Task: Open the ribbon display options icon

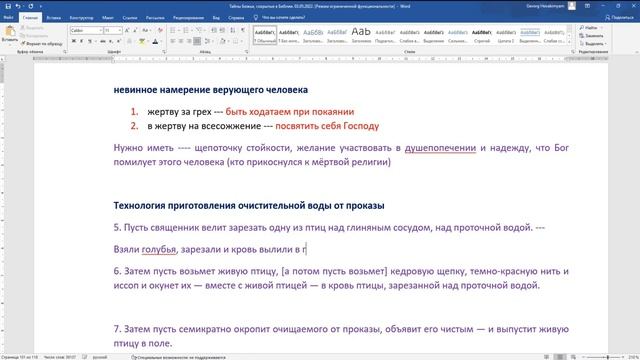Action: tap(587, 6)
